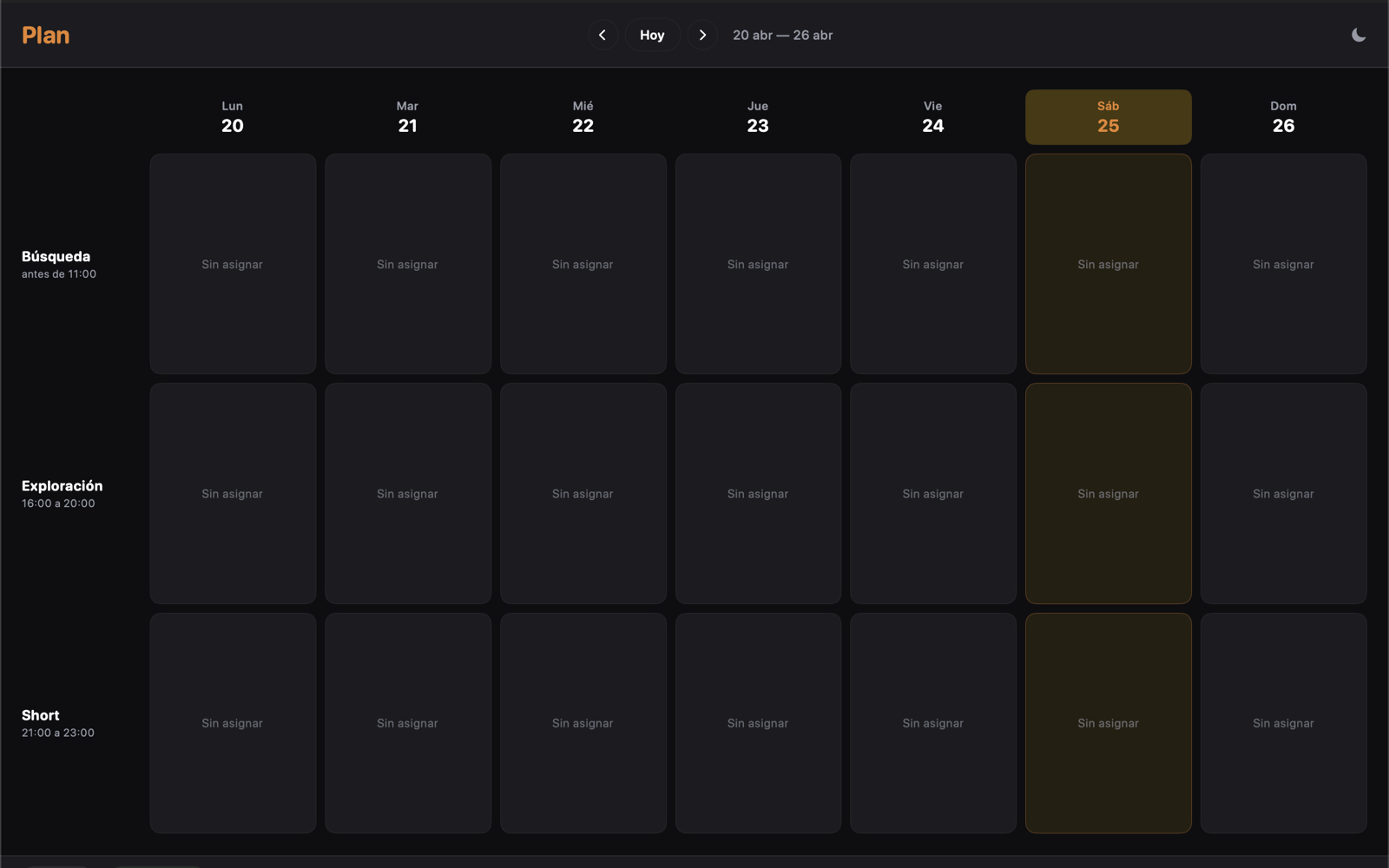Assign Exploración slot on Friday 24
This screenshot has width=1389, height=868.
pos(932,493)
